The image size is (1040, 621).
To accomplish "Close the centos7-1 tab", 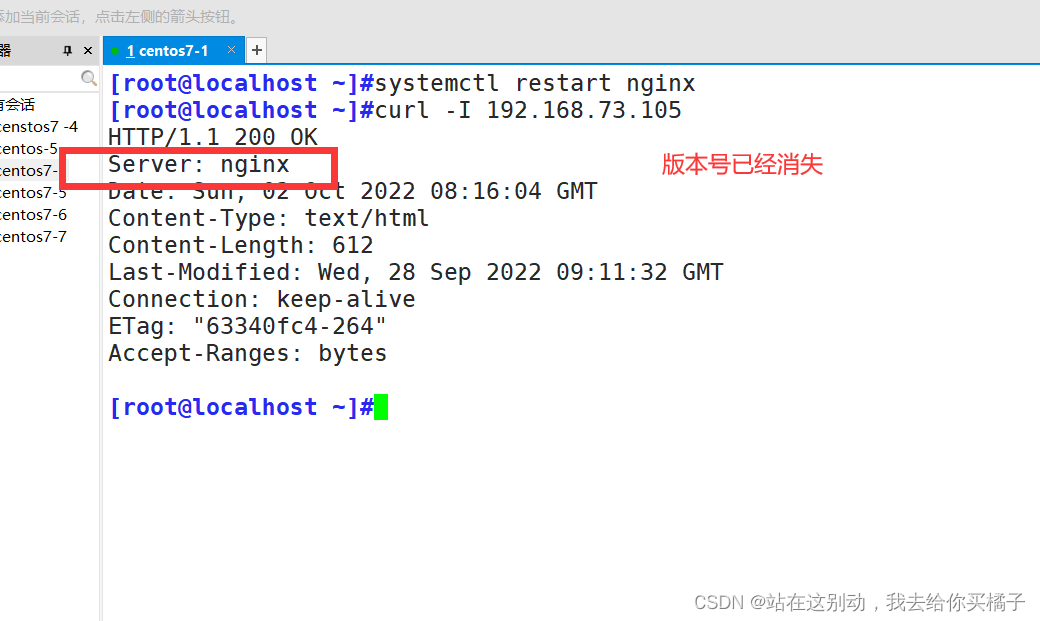I will tap(232, 49).
